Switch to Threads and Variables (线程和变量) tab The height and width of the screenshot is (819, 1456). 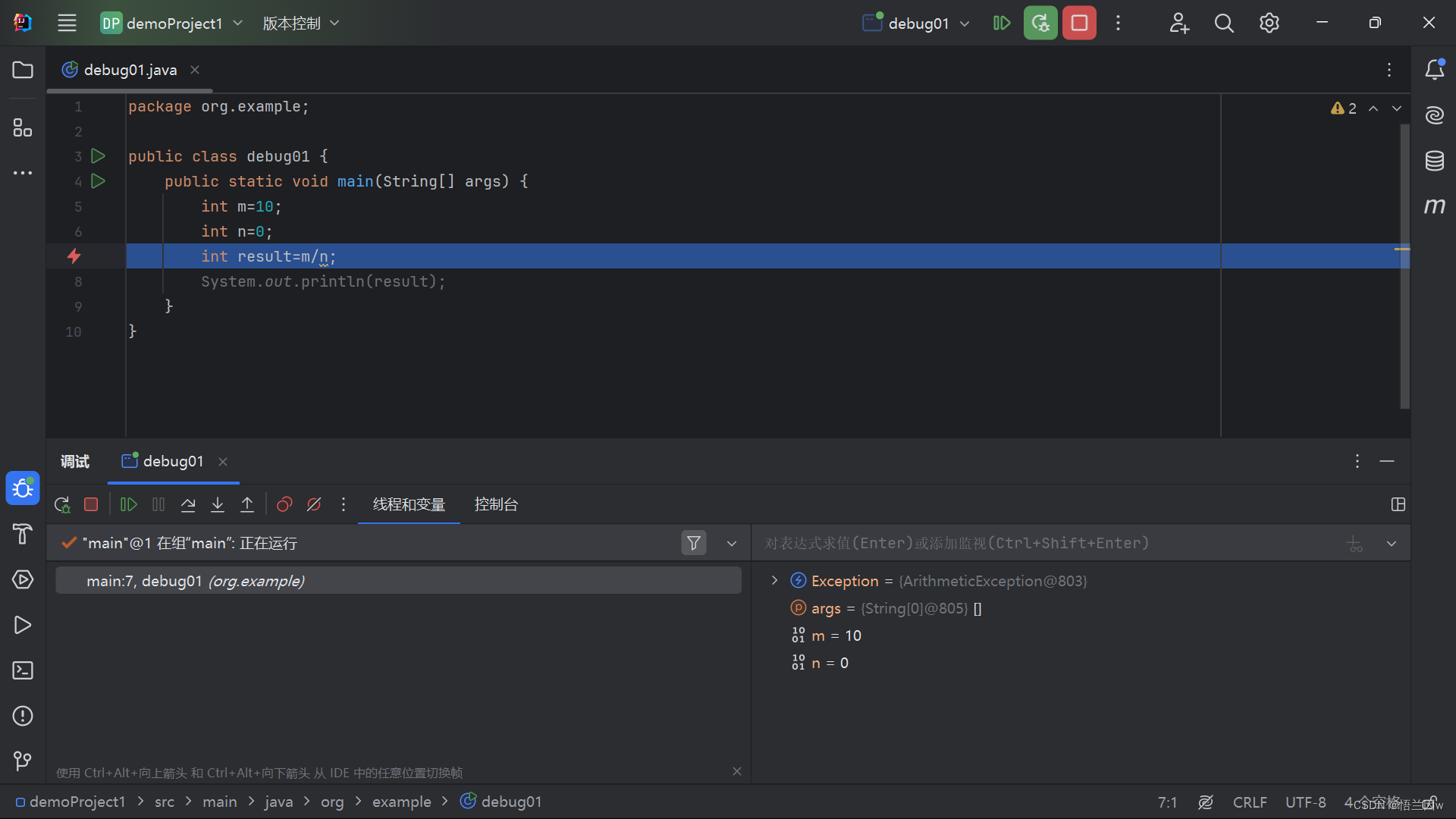click(x=409, y=504)
